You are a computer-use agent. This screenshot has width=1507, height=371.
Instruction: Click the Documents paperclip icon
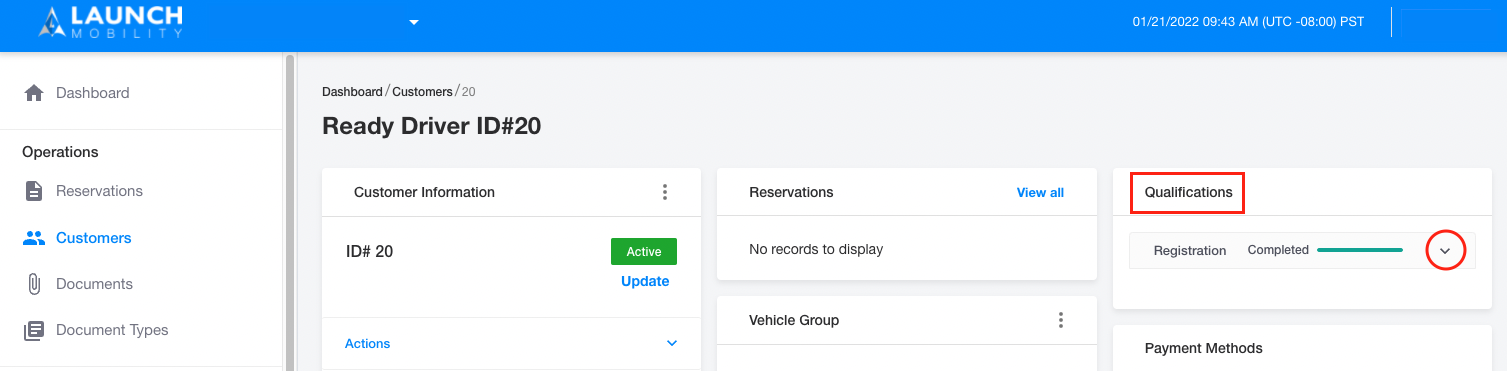(x=34, y=284)
